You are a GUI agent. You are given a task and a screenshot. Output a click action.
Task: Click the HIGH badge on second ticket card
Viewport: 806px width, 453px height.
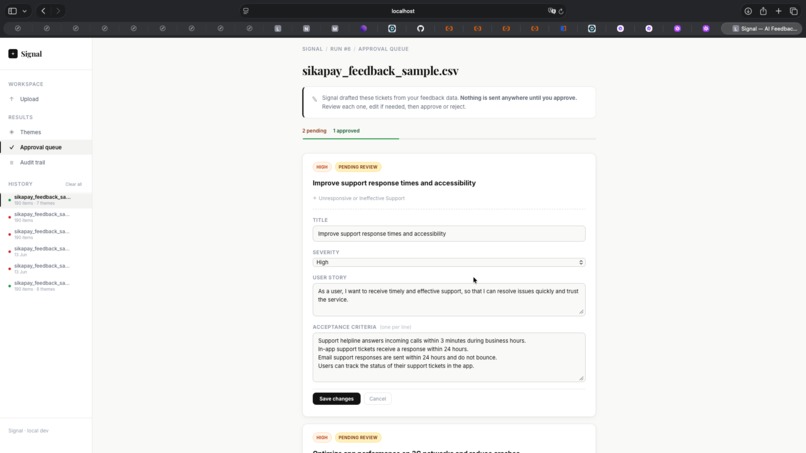(x=322, y=438)
